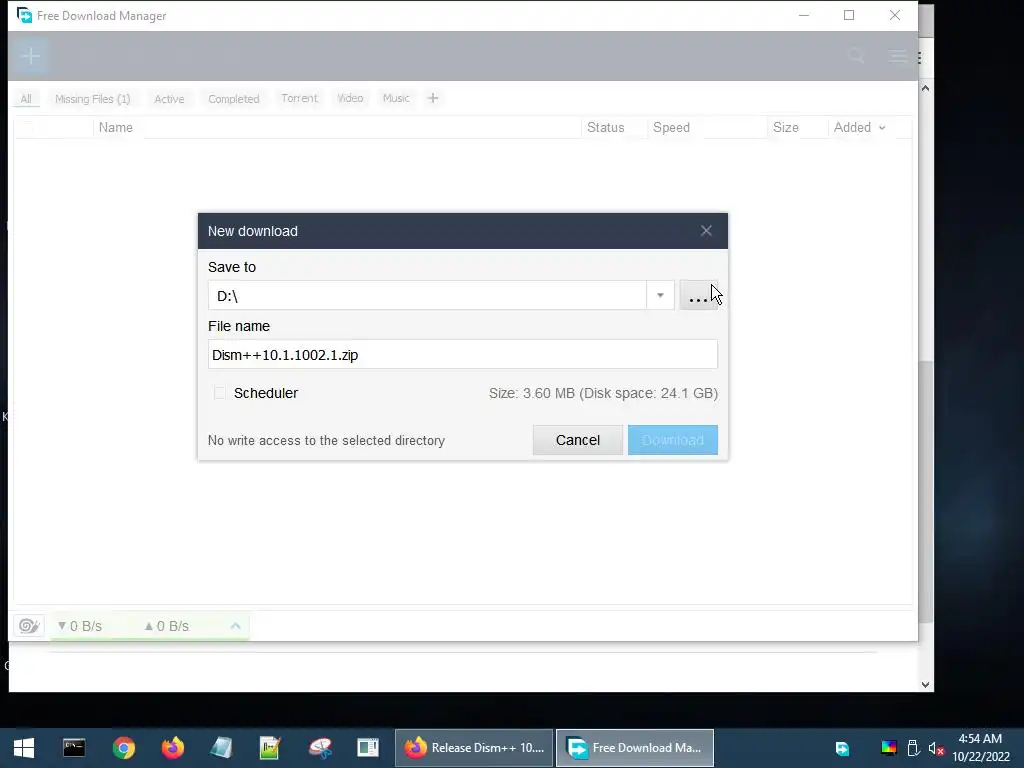Open the green chart taskbar app icon

click(270, 748)
